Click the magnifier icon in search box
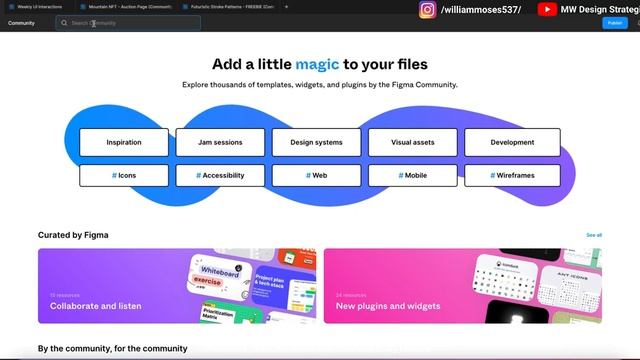Image resolution: width=640 pixels, height=360 pixels. click(x=64, y=23)
